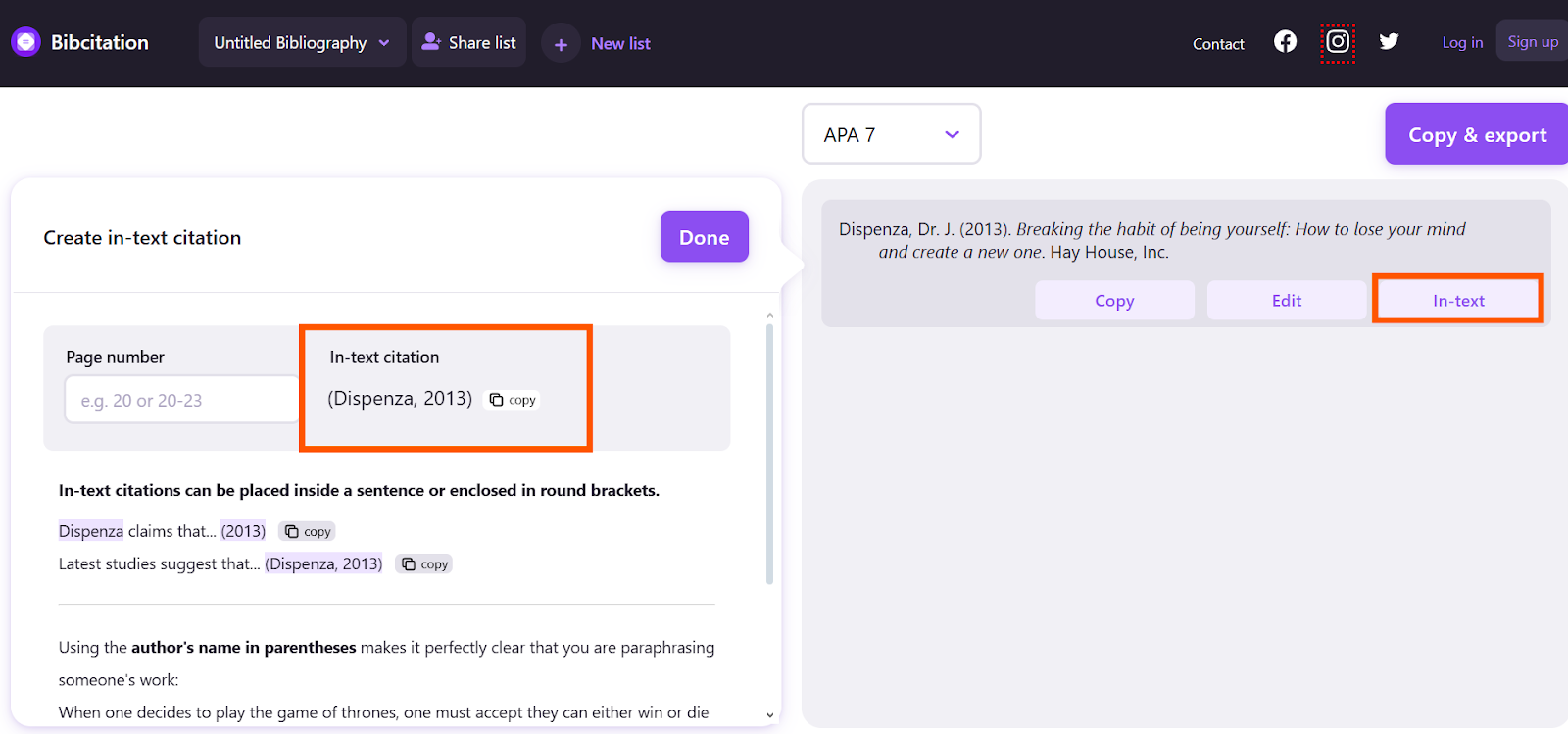Edit the Dispenza reference entry
1568x734 pixels.
(1286, 301)
